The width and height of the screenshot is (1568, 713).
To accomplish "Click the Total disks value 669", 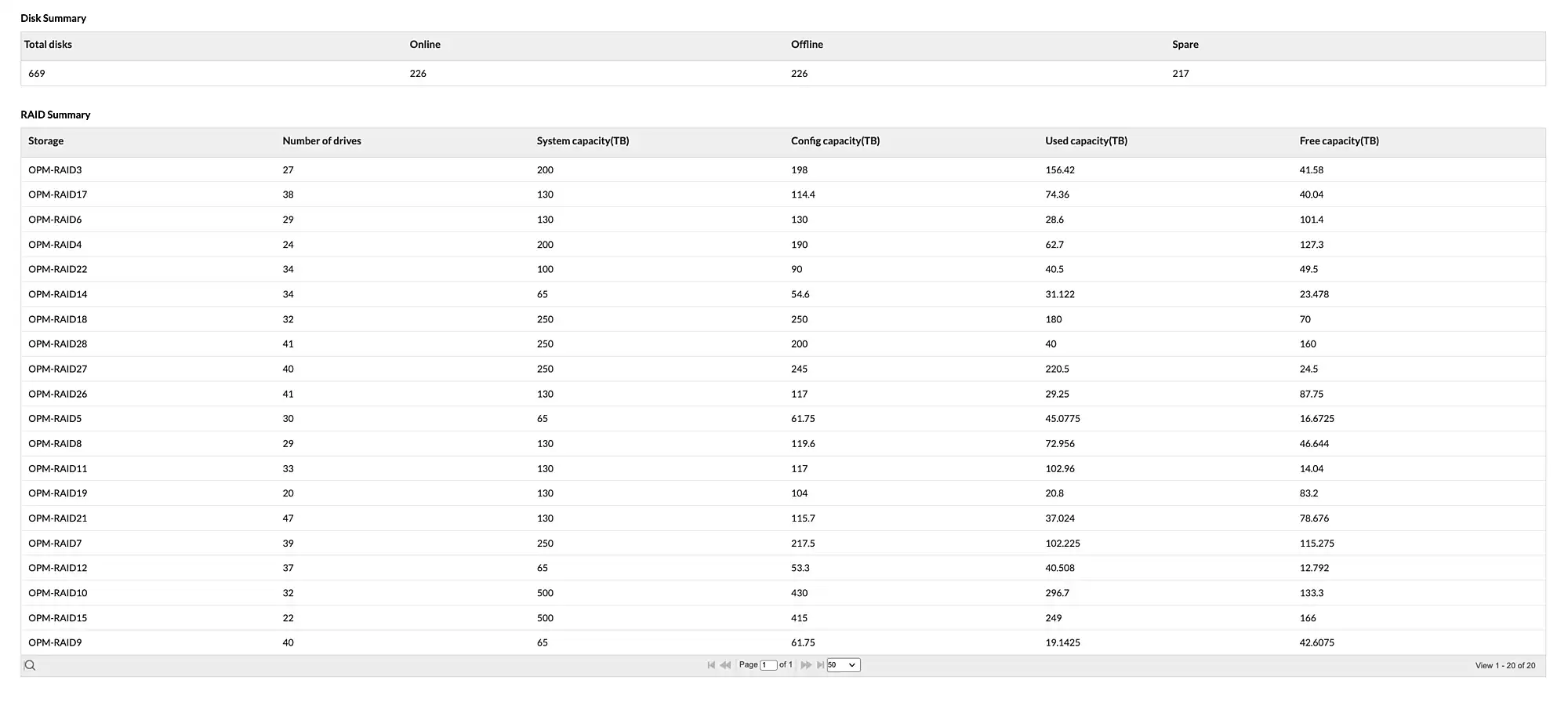I will (37, 74).
